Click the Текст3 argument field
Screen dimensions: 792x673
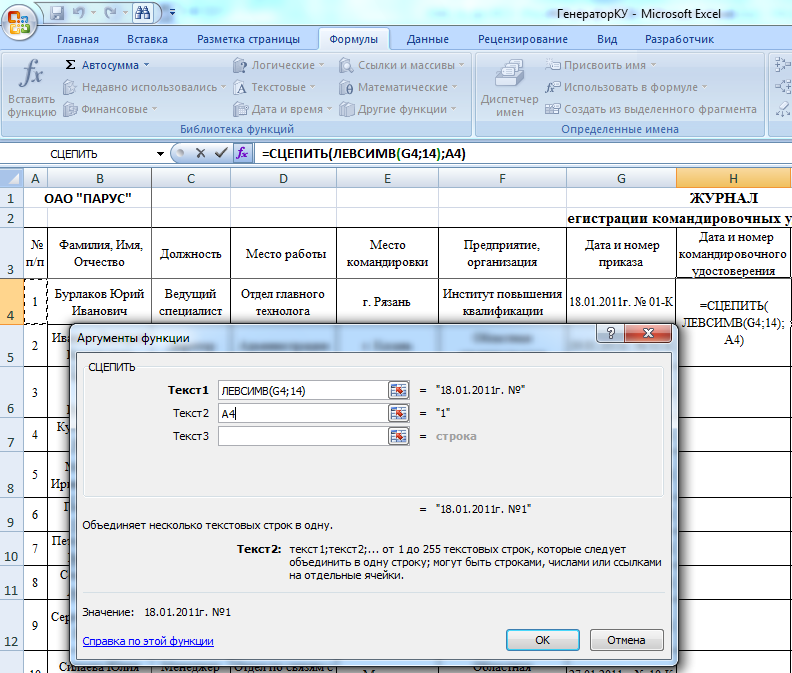click(303, 436)
